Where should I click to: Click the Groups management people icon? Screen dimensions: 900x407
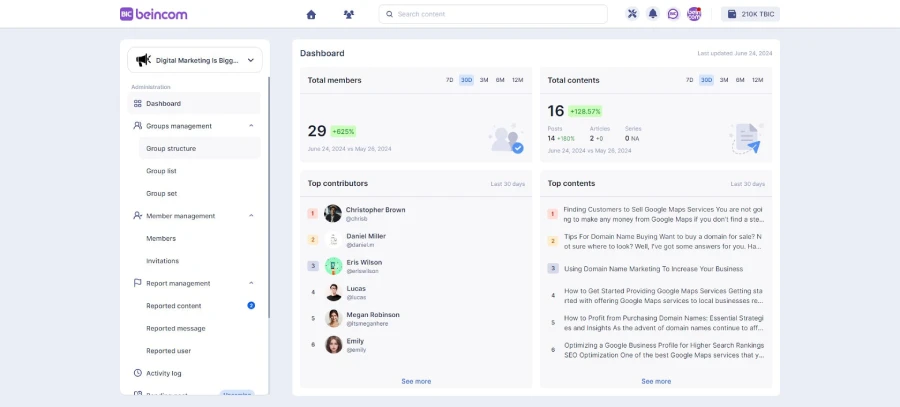(137, 126)
